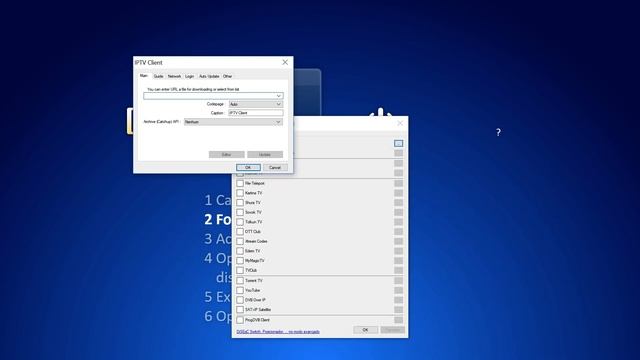Open the Codepage dropdown set to Auto
The width and height of the screenshot is (640, 360).
coord(256,104)
